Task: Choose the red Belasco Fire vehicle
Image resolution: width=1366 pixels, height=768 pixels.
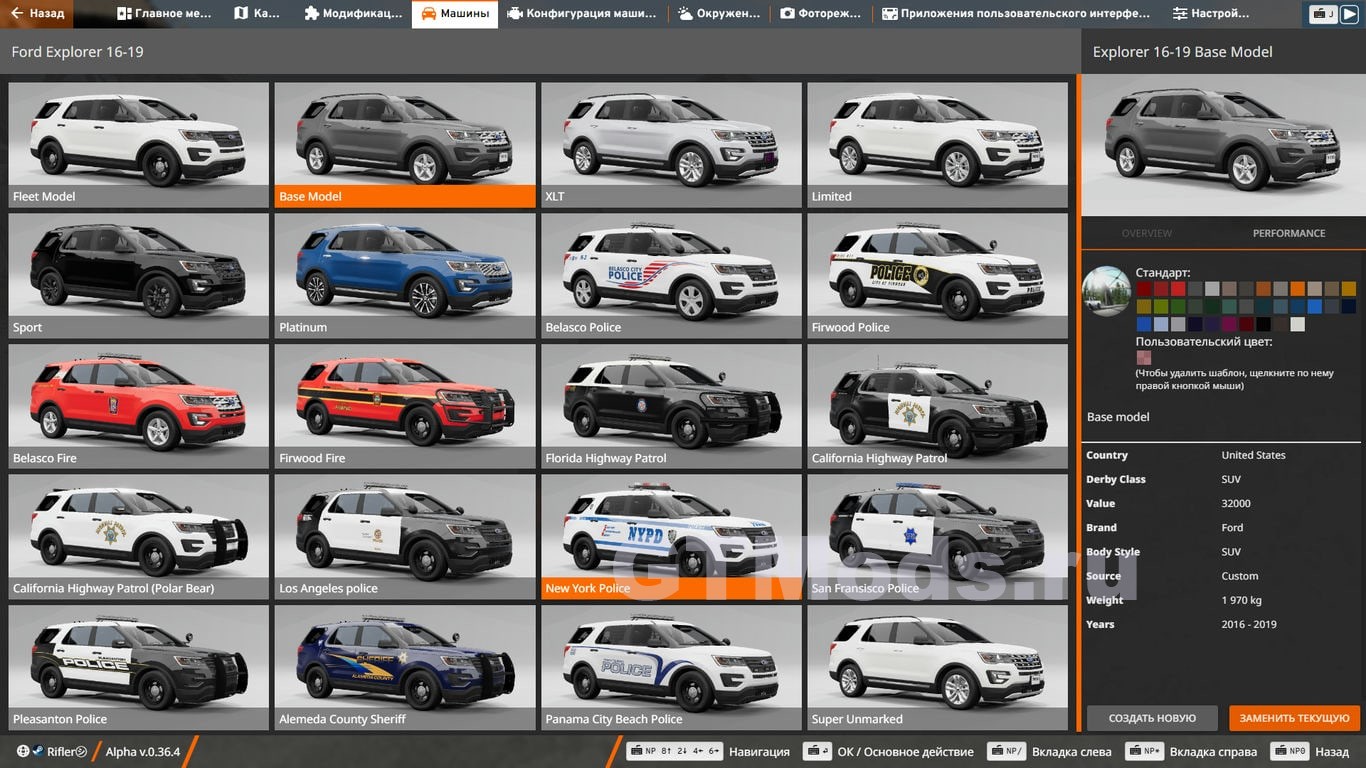Action: click(139, 407)
